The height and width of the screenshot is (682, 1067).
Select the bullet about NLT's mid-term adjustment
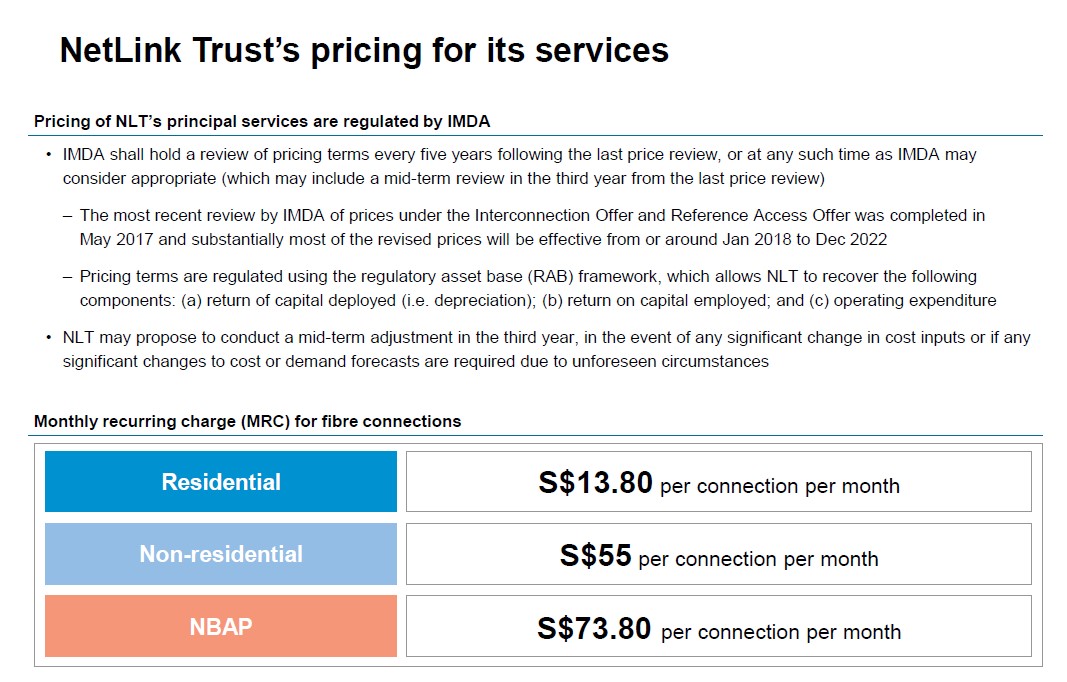coord(546,350)
